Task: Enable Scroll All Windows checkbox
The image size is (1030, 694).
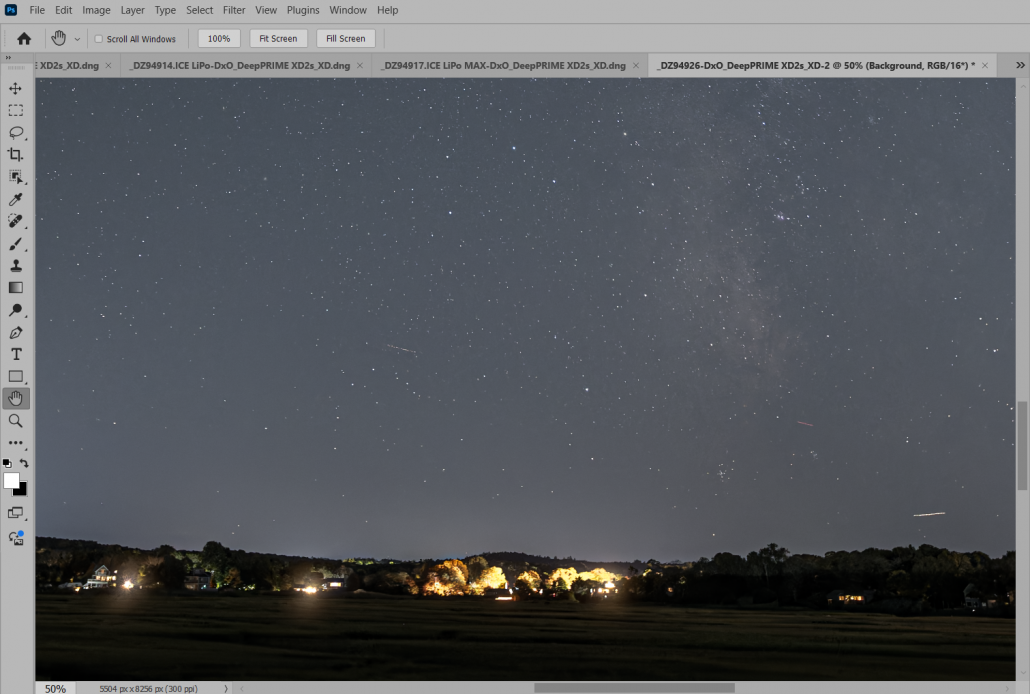Action: pos(98,39)
